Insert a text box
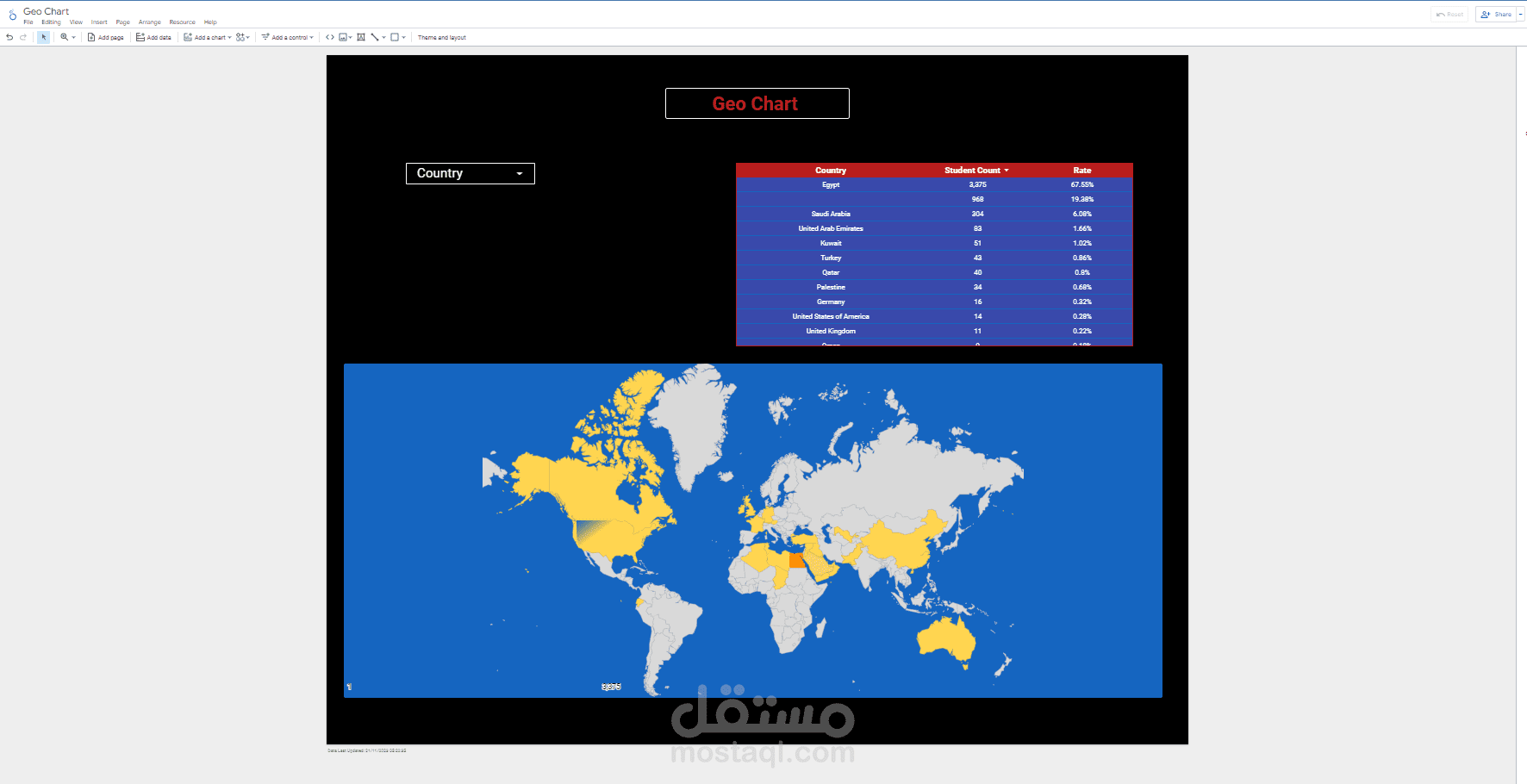This screenshot has height=784, width=1527. point(361,37)
